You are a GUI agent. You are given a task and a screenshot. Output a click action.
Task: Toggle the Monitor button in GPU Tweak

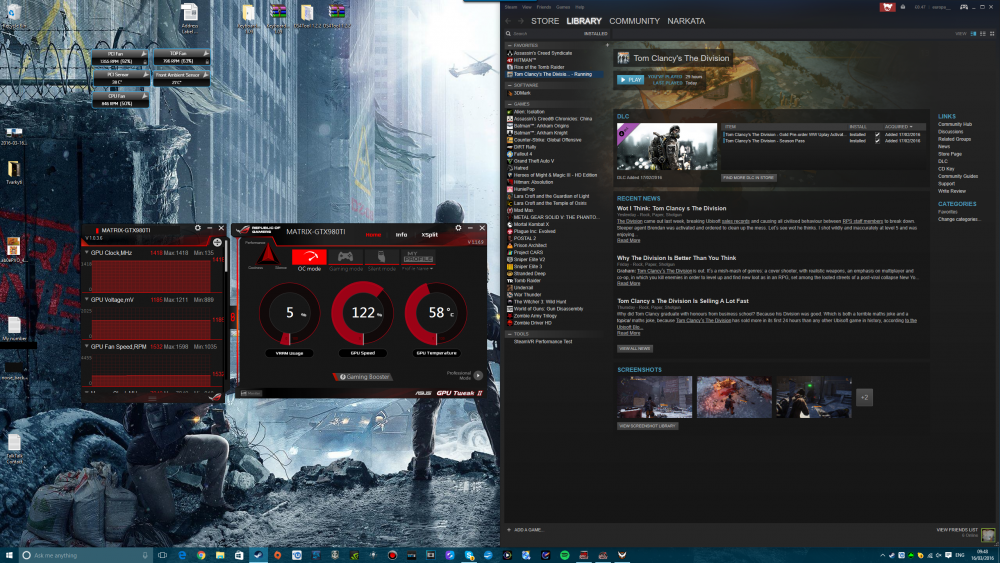(252, 393)
